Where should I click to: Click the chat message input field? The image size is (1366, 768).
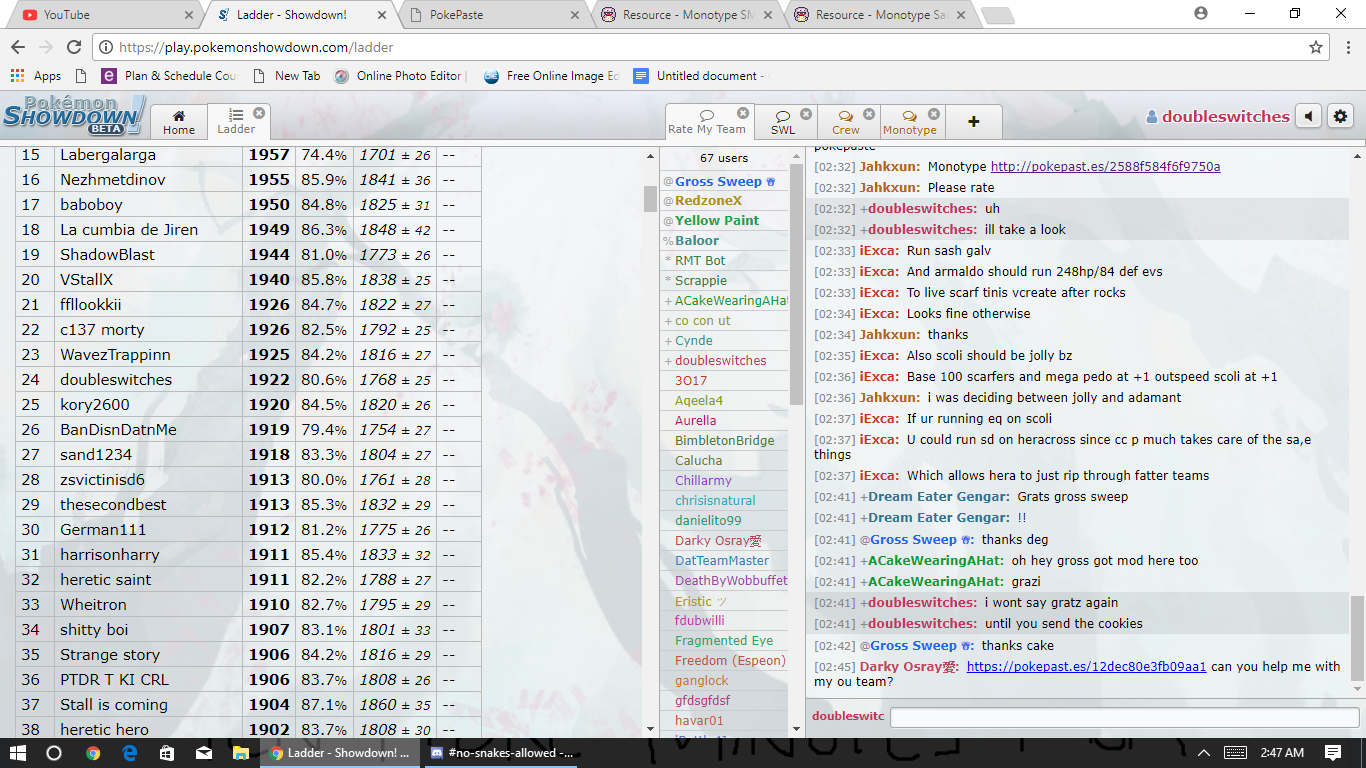pos(1124,717)
